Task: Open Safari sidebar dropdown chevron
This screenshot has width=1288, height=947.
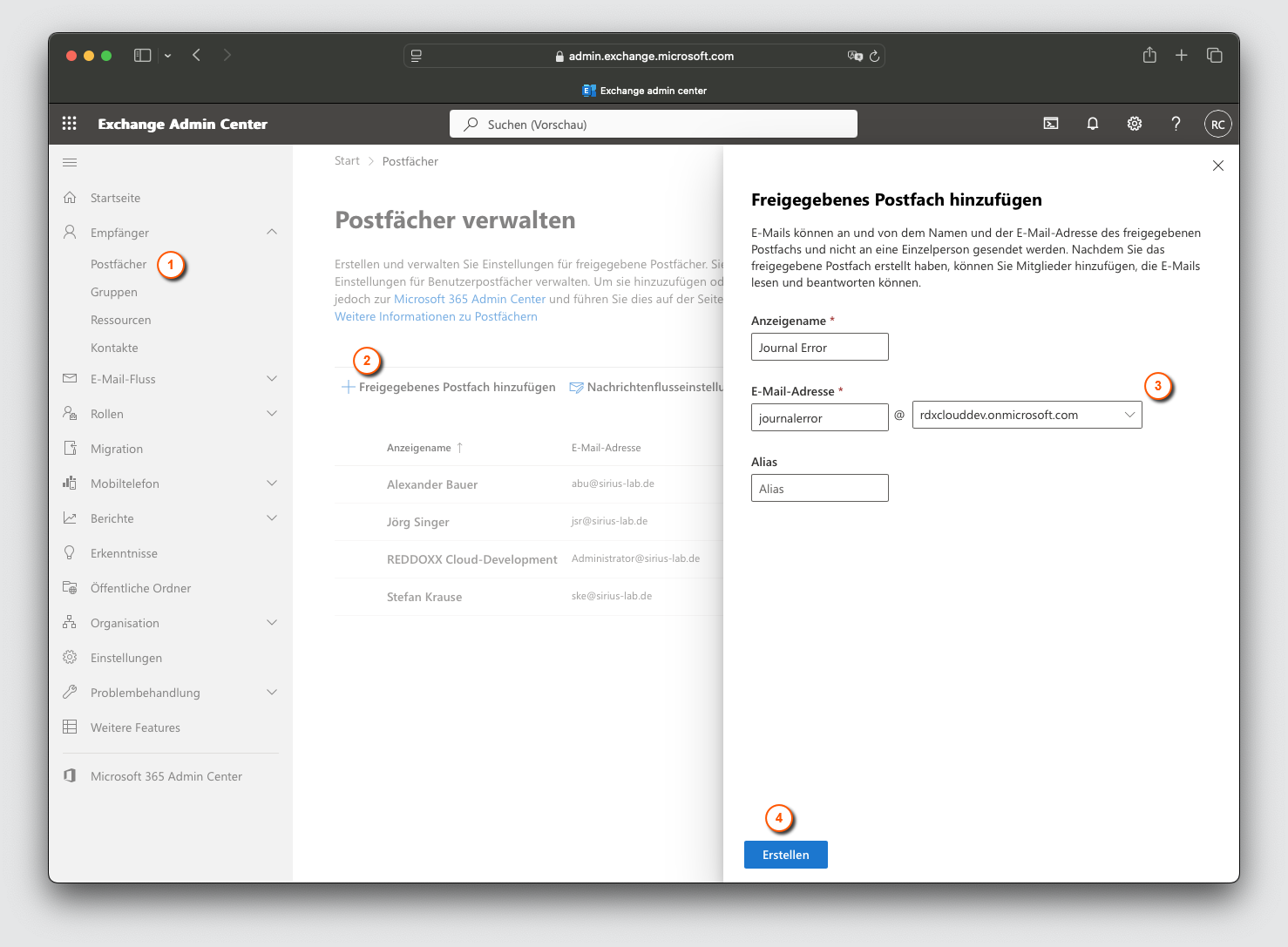Action: [x=167, y=56]
